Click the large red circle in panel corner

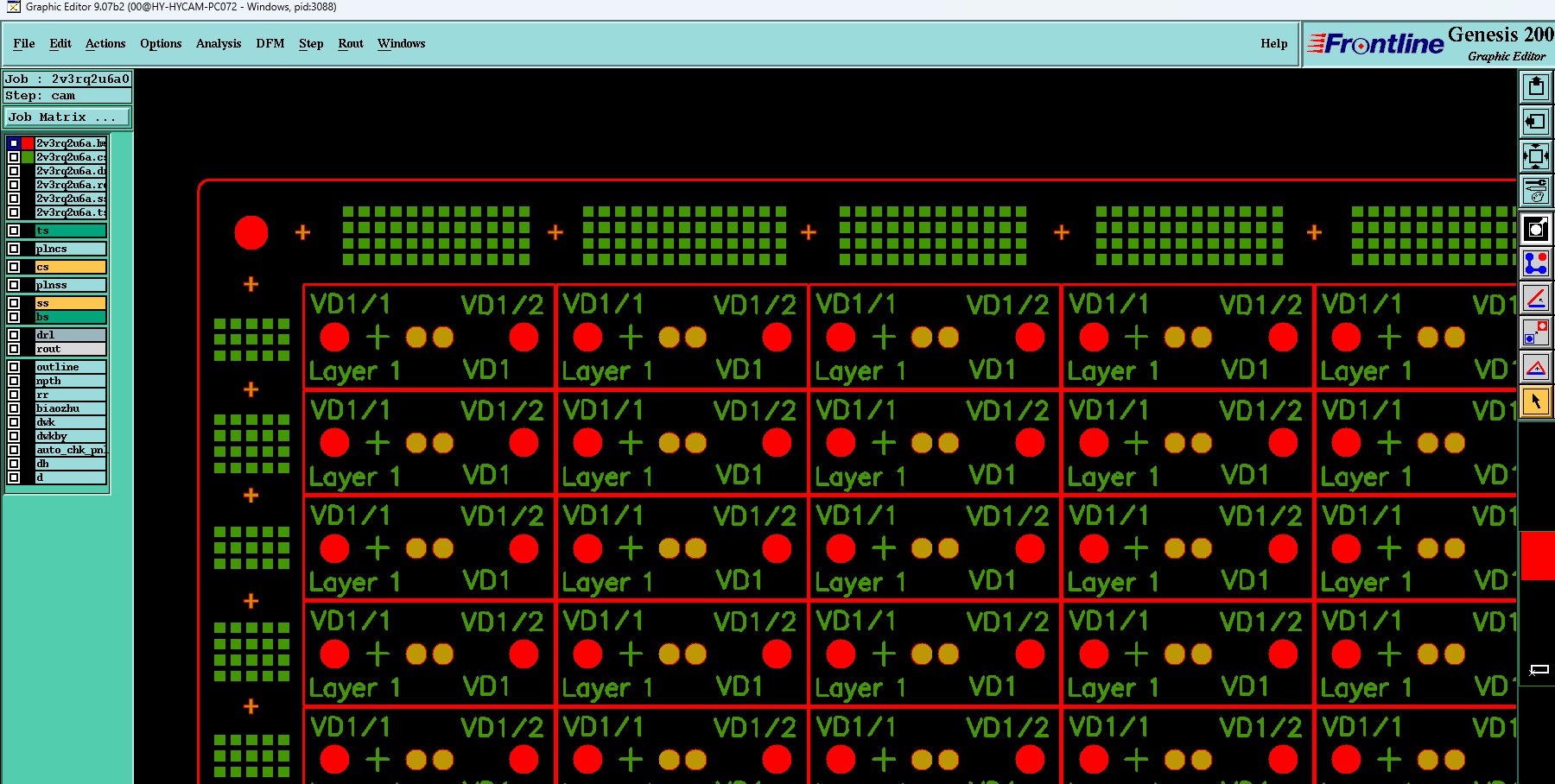point(251,232)
